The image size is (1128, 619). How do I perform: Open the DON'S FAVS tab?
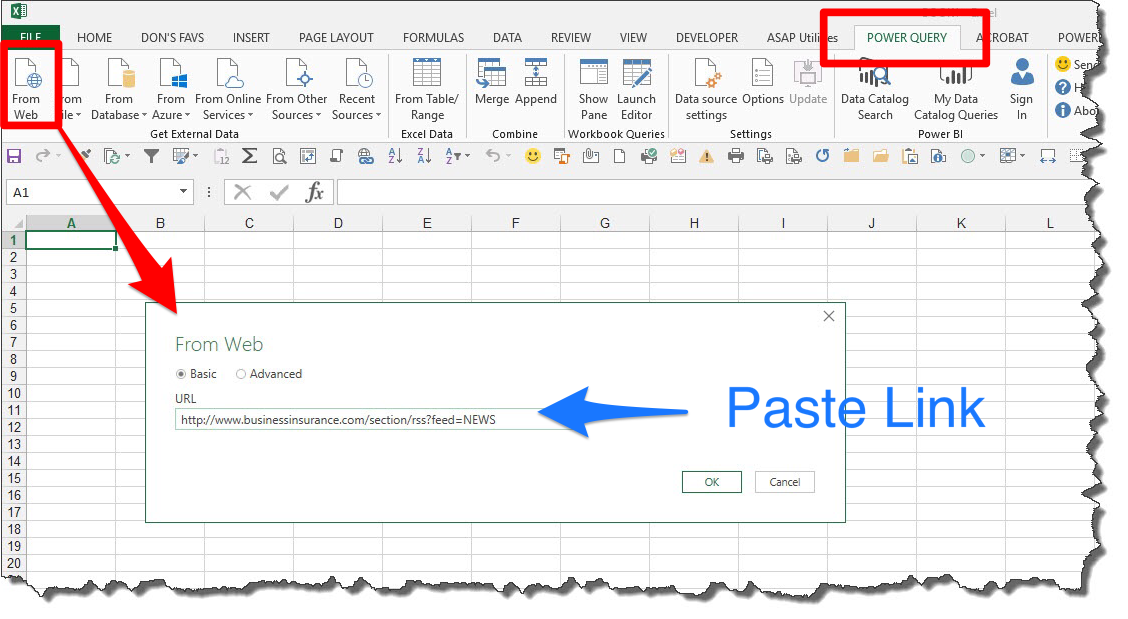pos(173,37)
